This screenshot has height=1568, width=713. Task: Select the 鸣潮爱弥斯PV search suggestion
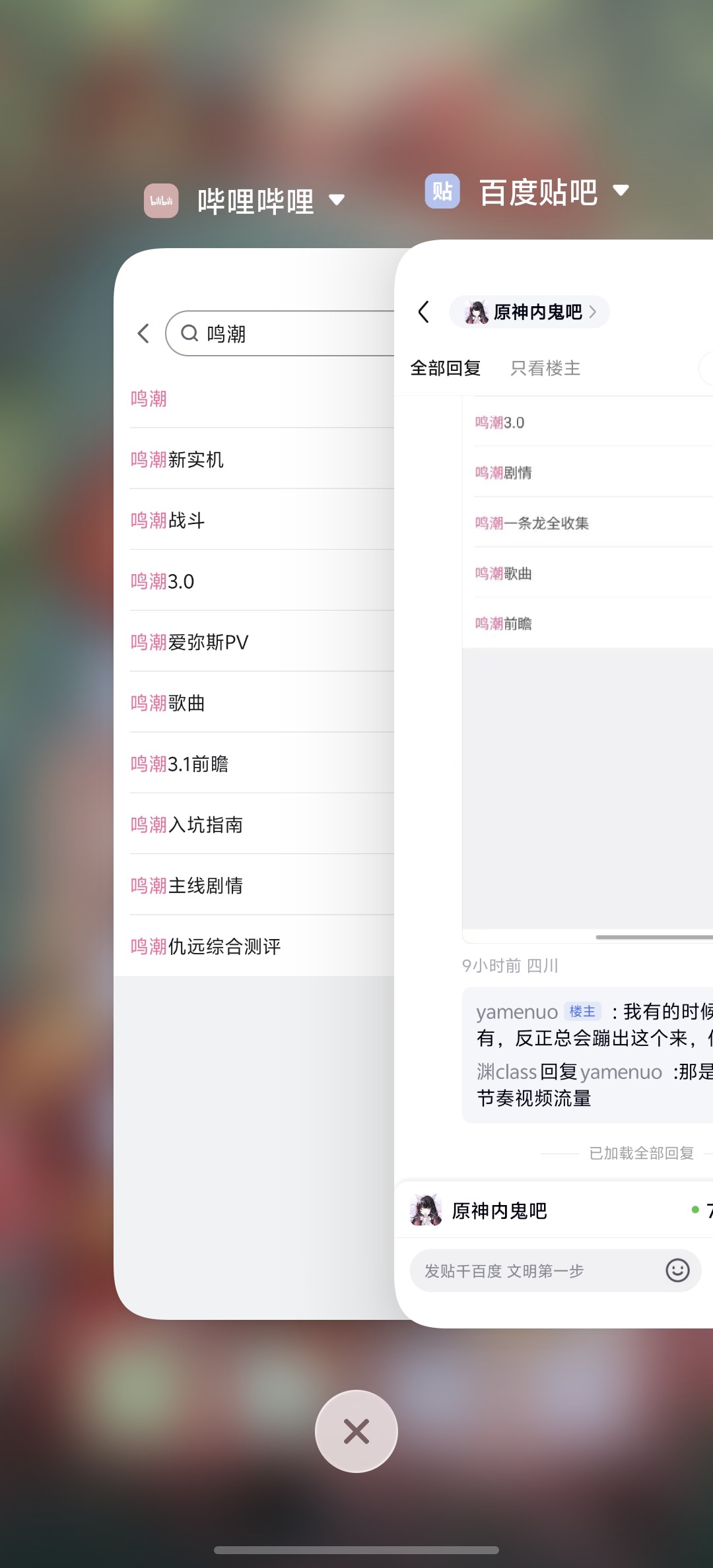[x=189, y=642]
